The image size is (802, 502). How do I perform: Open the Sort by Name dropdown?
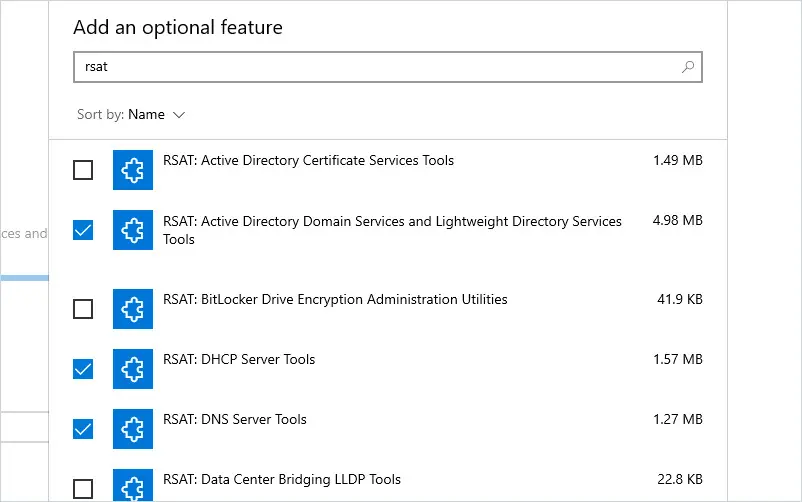tap(131, 114)
